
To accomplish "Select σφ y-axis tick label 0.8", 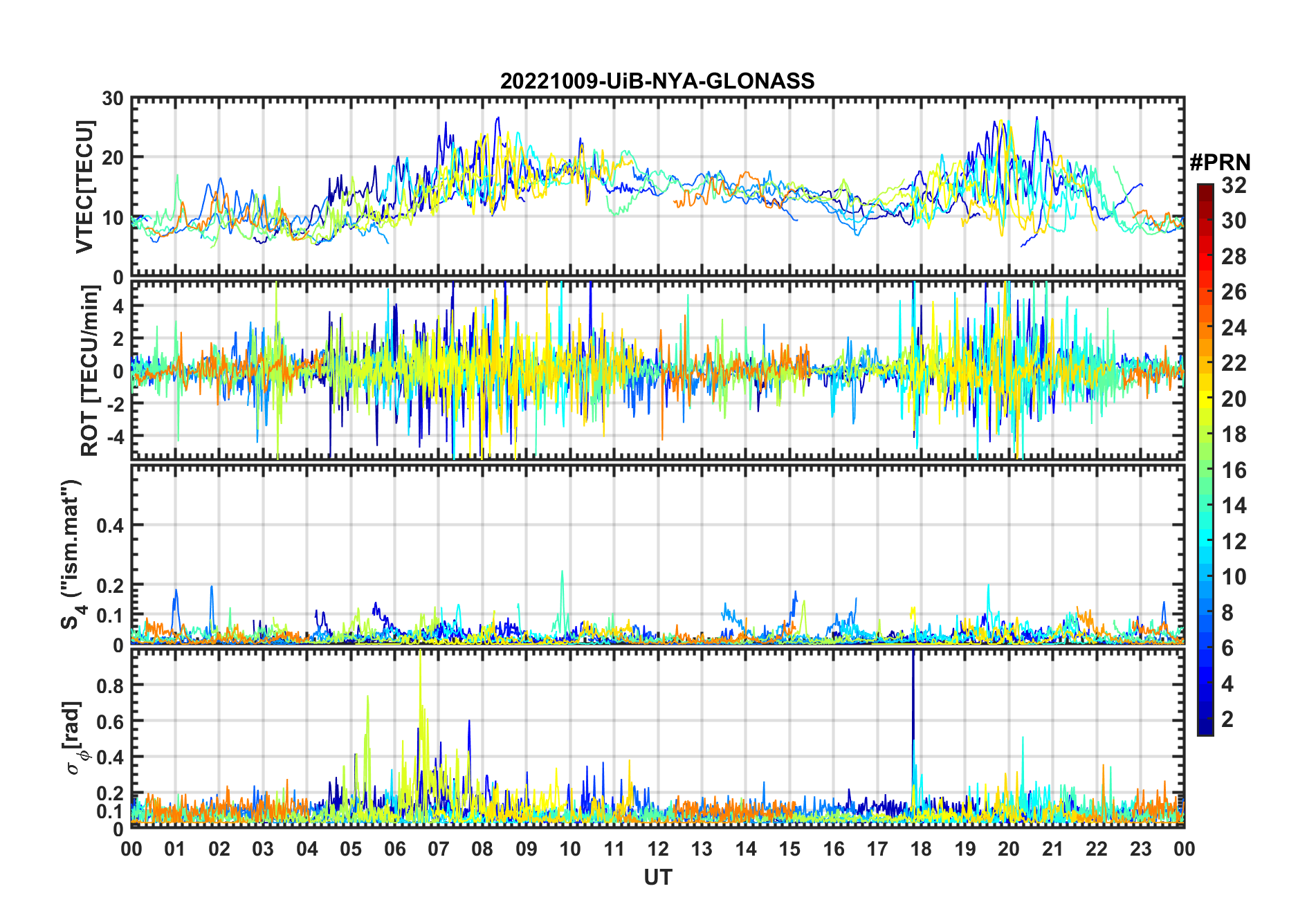I will pyautogui.click(x=111, y=686).
